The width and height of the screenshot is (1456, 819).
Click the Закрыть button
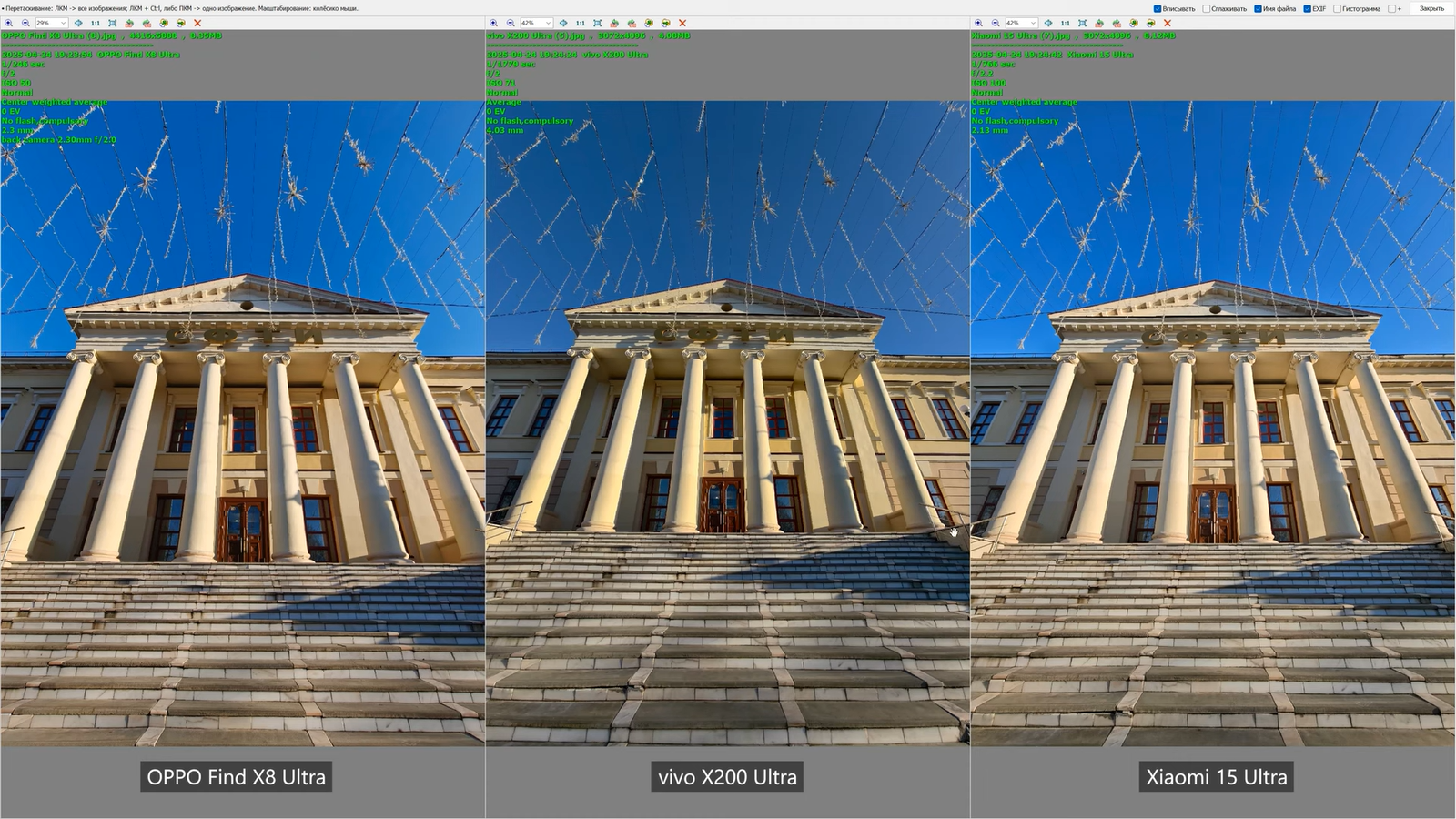(1431, 9)
